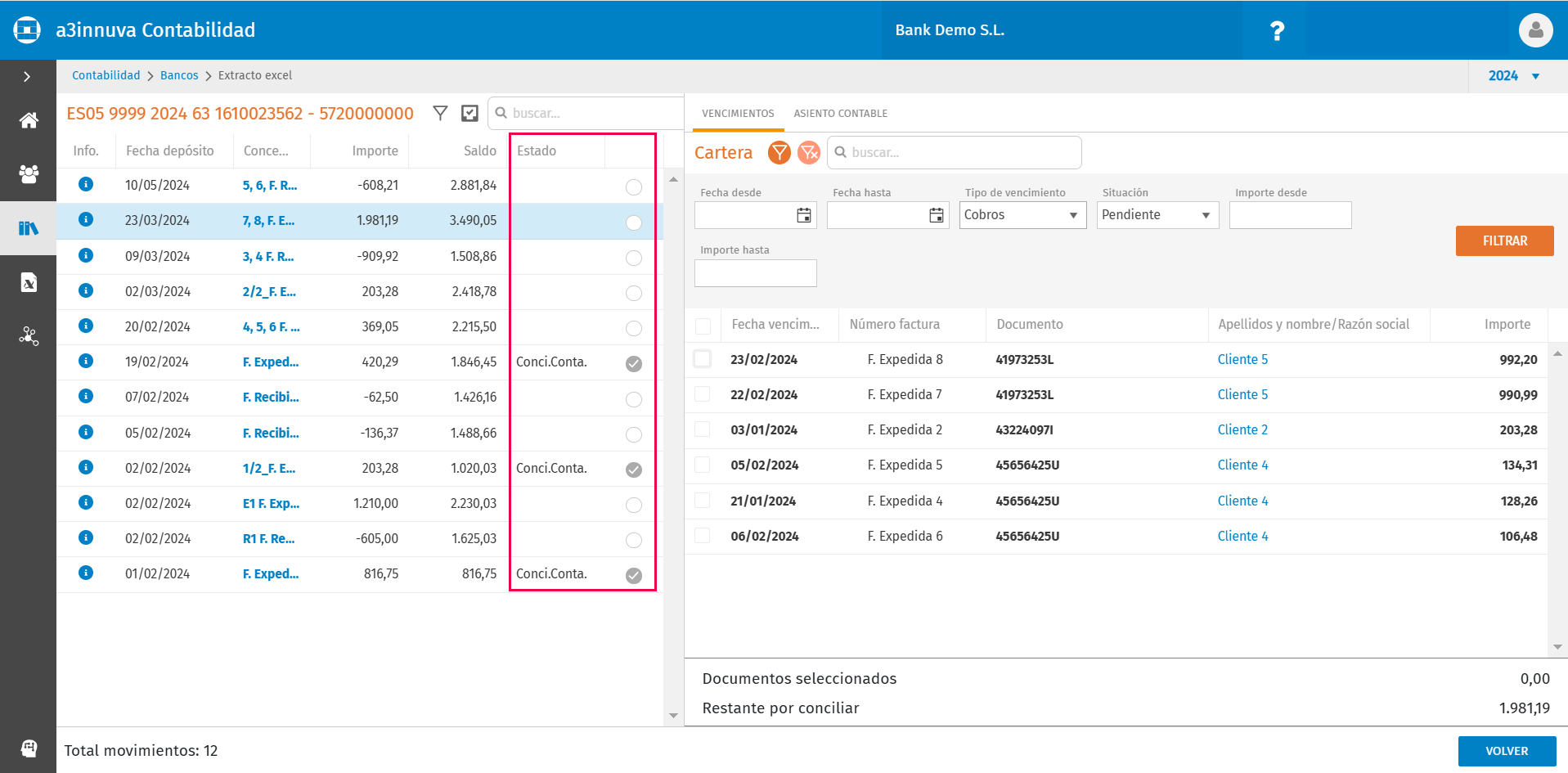Screen dimensions: 1568x773
Task: Open the clients group icon in sidebar
Action: click(29, 173)
